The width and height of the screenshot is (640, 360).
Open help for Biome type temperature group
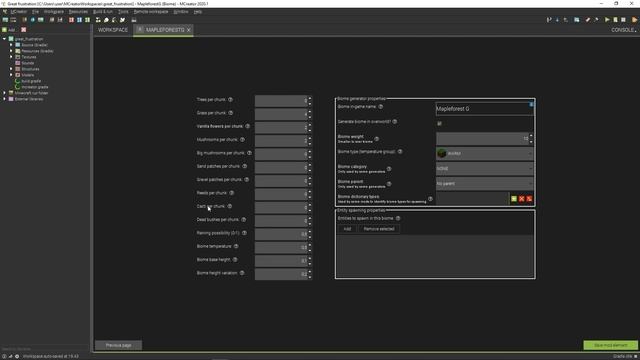point(400,152)
